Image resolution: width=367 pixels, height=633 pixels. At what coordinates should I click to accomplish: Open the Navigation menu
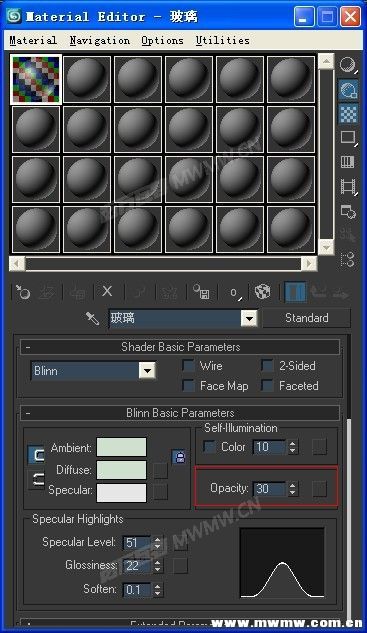pyautogui.click(x=100, y=40)
